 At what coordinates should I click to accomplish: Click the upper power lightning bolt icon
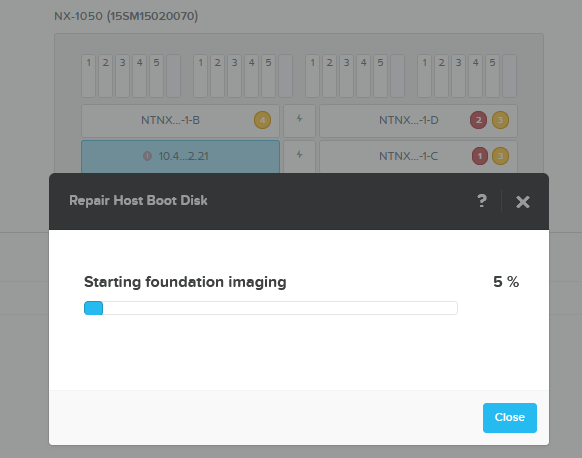tap(300, 119)
